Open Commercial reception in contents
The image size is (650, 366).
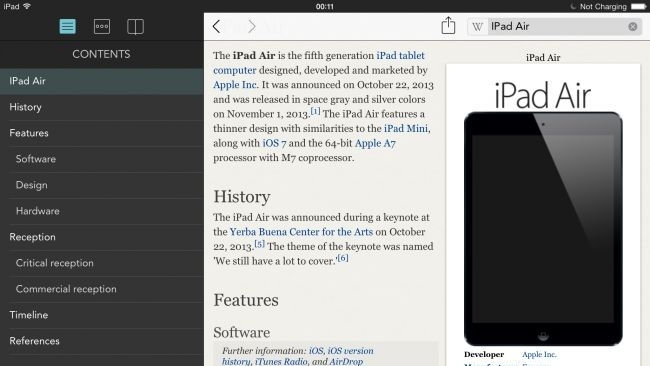pos(102,289)
